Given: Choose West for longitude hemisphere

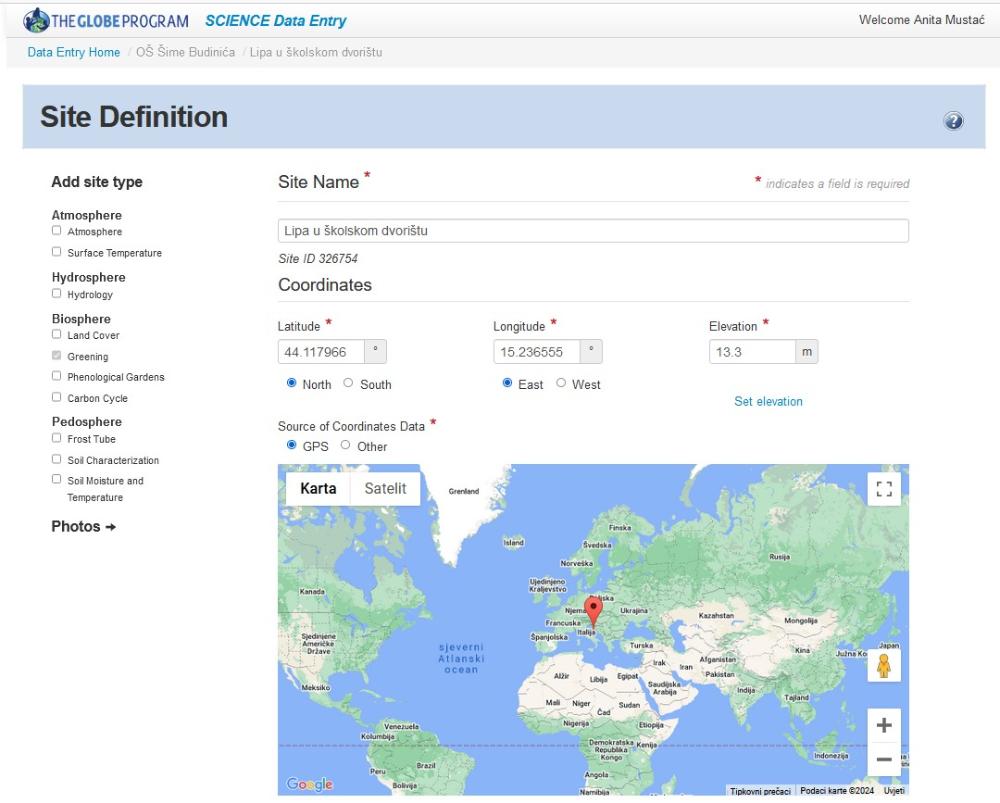Looking at the screenshot, I should (561, 383).
